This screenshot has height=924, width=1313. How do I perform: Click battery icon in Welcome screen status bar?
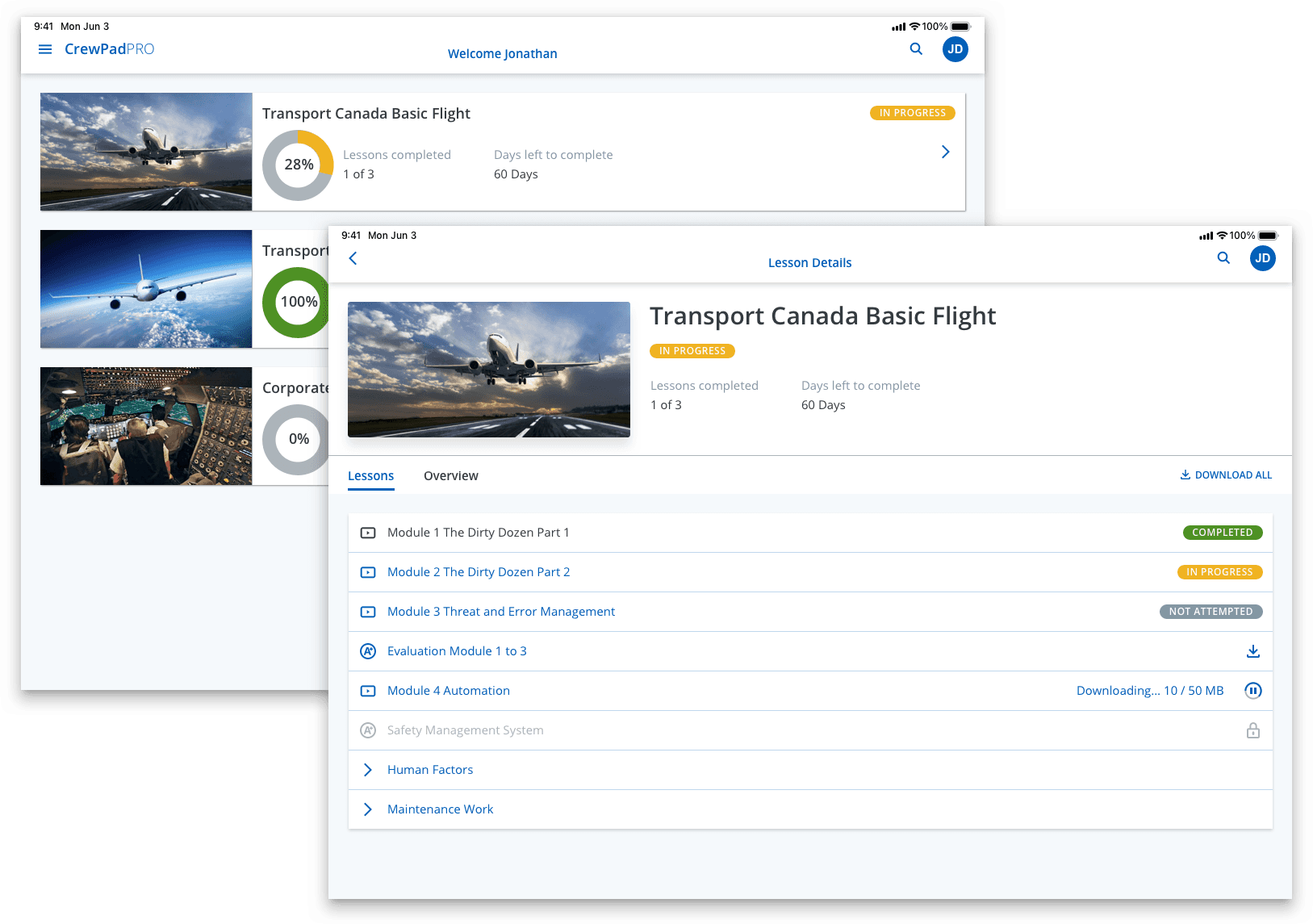pyautogui.click(x=961, y=27)
